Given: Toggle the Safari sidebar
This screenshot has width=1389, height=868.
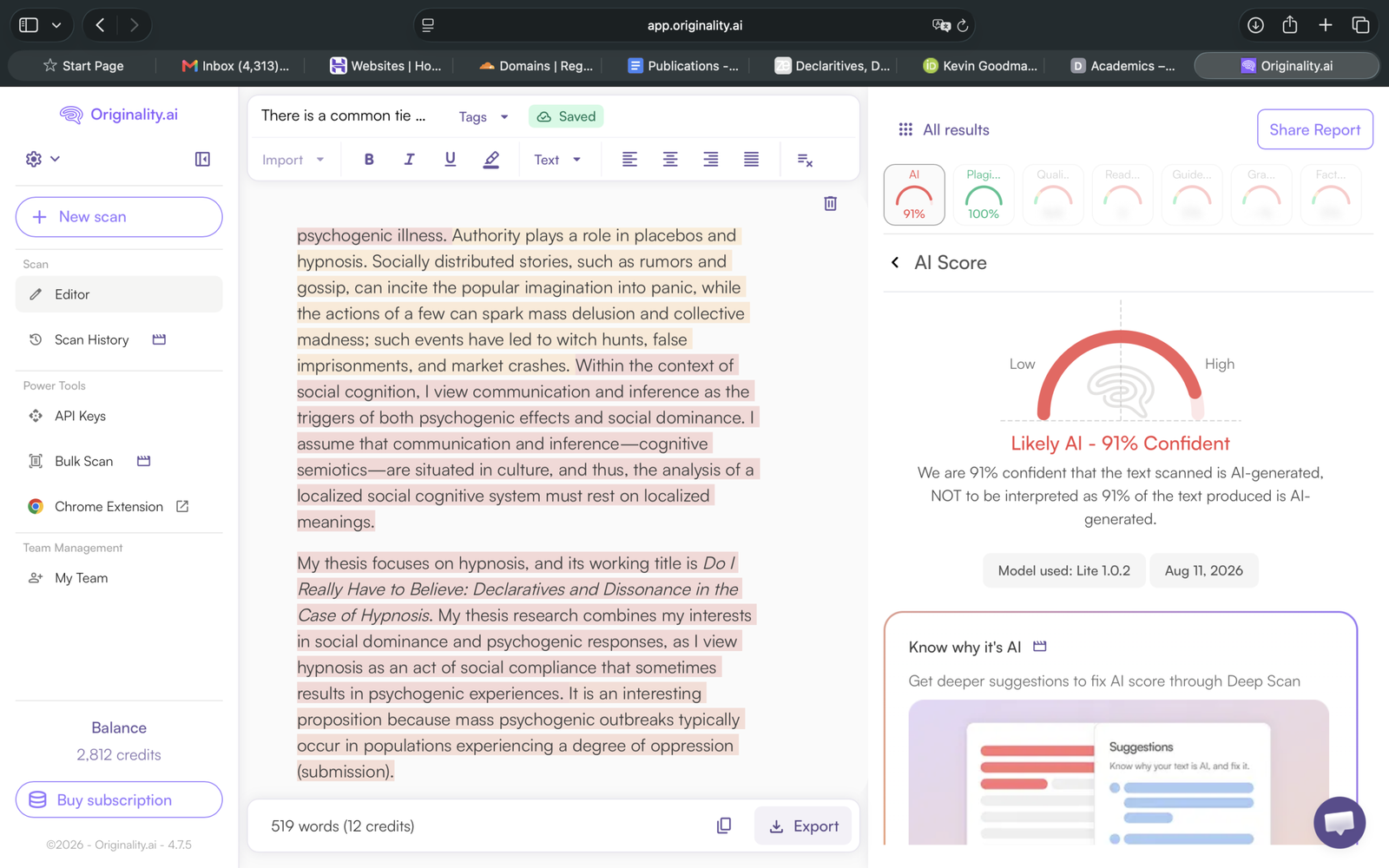Looking at the screenshot, I should 29,25.
